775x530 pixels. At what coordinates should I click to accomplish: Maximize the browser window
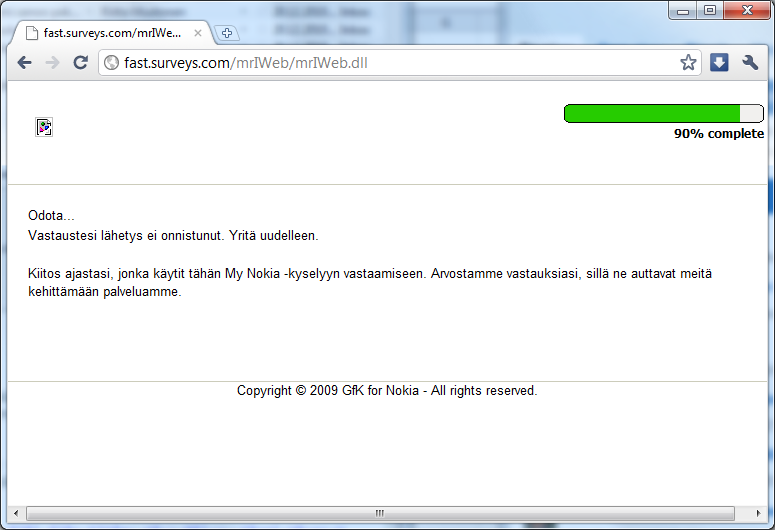coord(710,10)
